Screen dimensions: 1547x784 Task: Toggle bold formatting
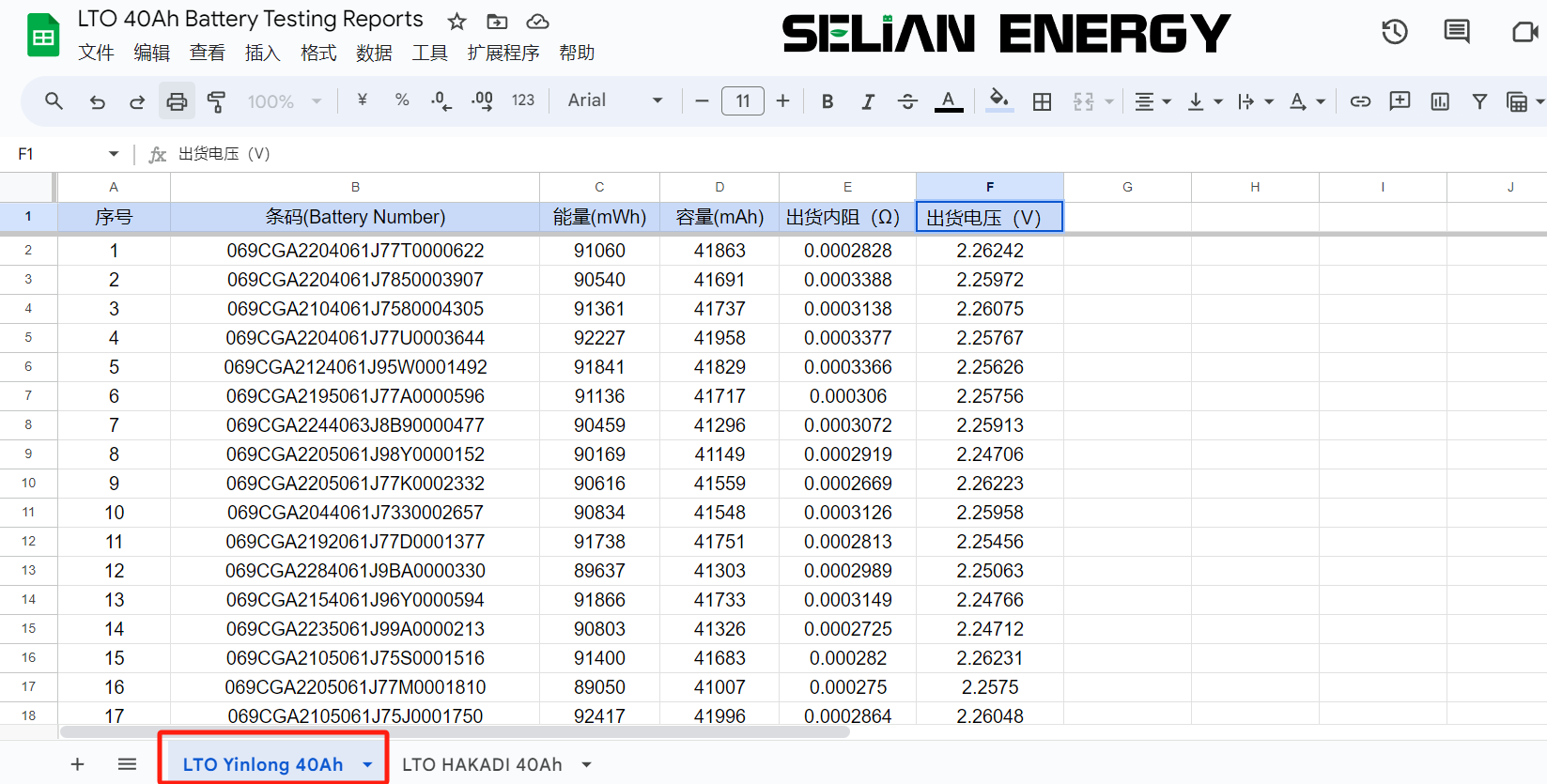[x=828, y=101]
